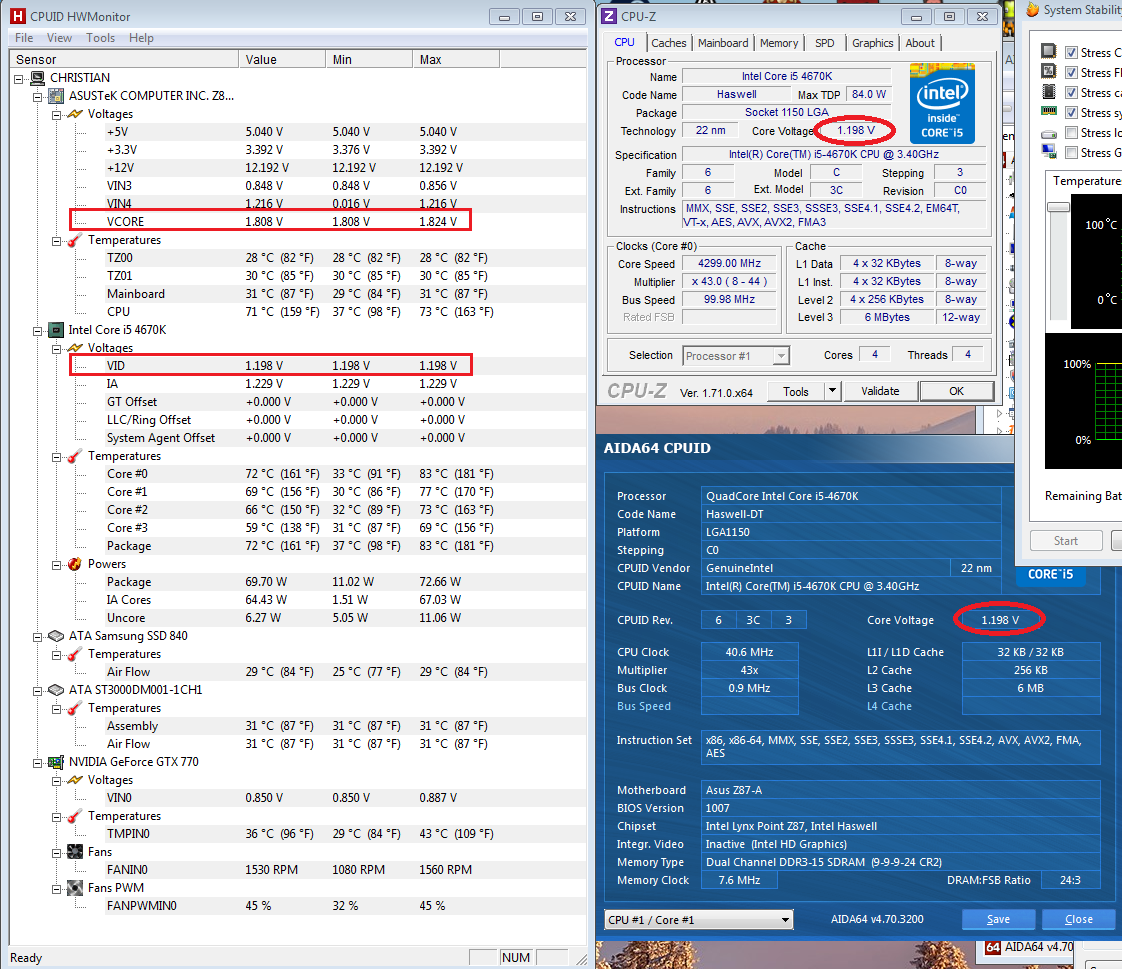This screenshot has height=969, width=1122.
Task: Collapse the CHRISTIAN root tree node
Action: tap(19, 79)
